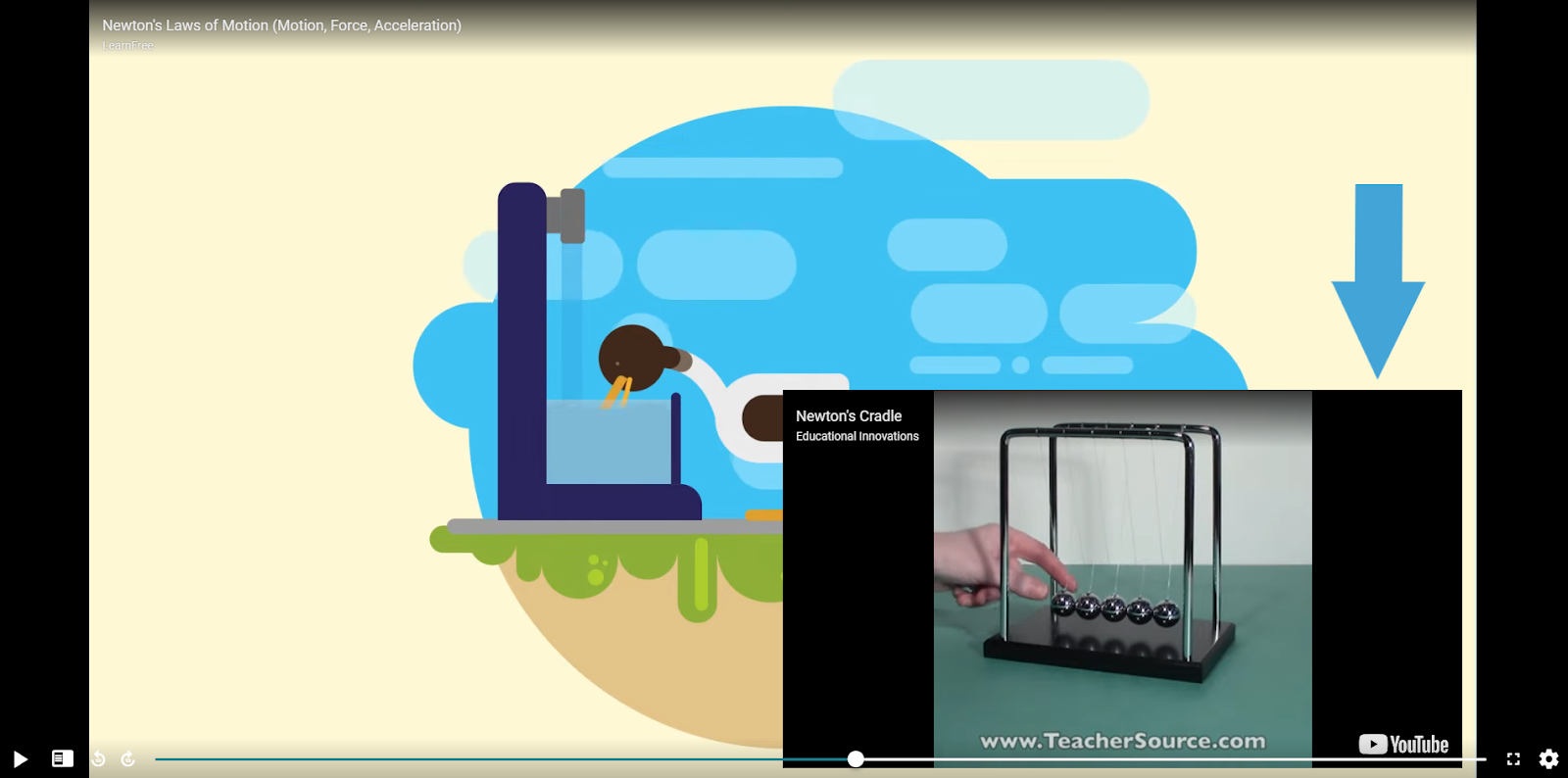This screenshot has height=778, width=1568.
Task: Grab the white progress slider handle
Action: pyautogui.click(x=856, y=758)
